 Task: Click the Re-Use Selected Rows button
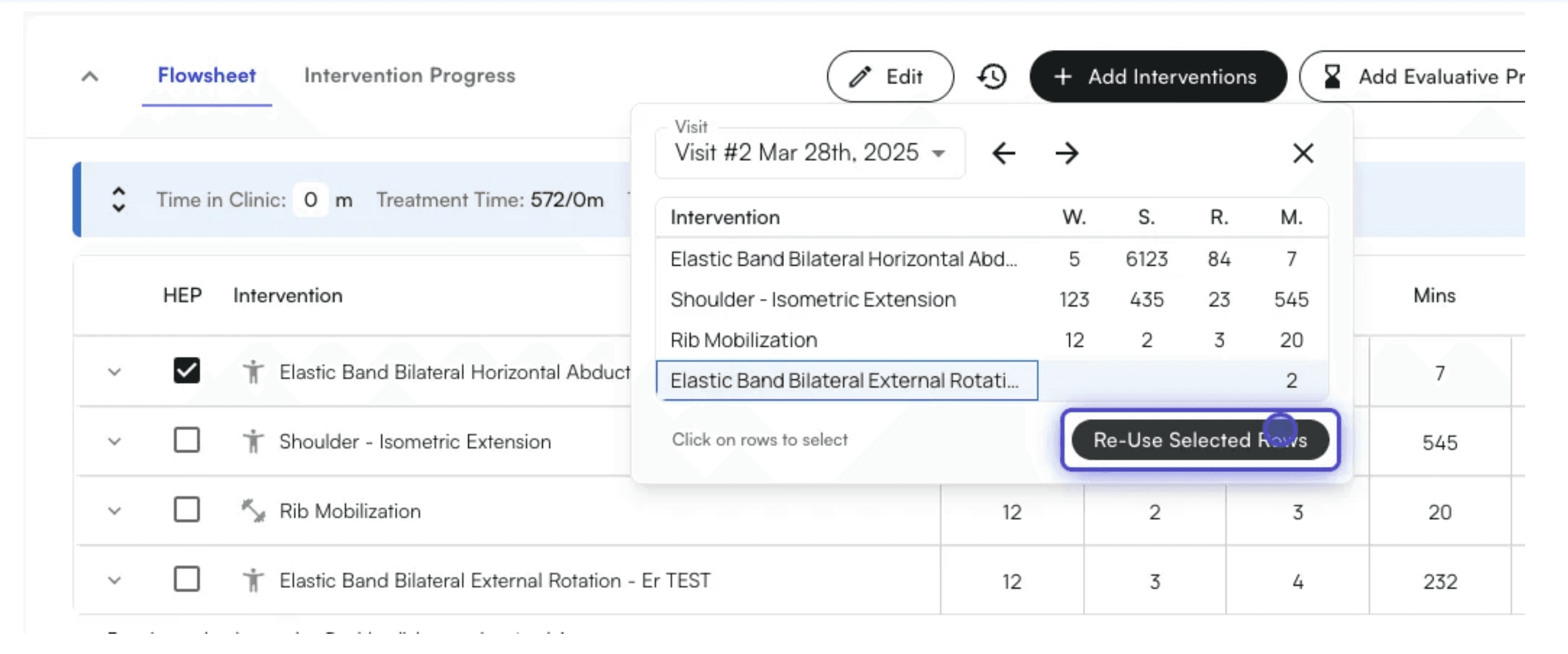[x=1199, y=440]
